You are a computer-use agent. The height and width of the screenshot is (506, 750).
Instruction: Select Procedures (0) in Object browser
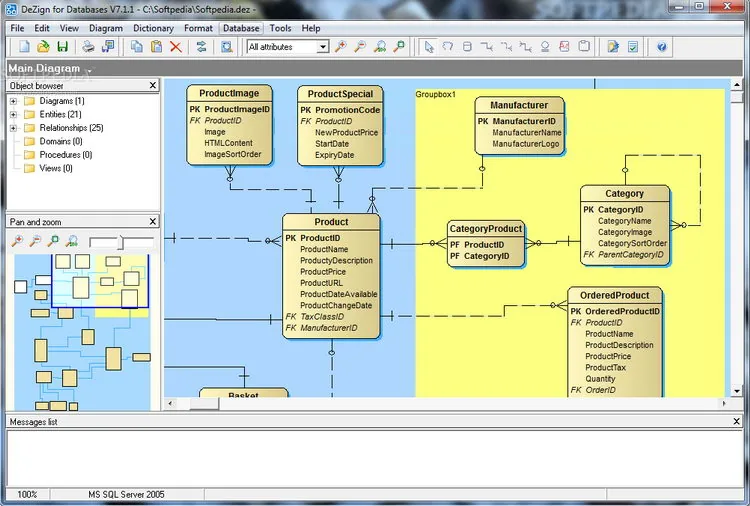[66, 154]
